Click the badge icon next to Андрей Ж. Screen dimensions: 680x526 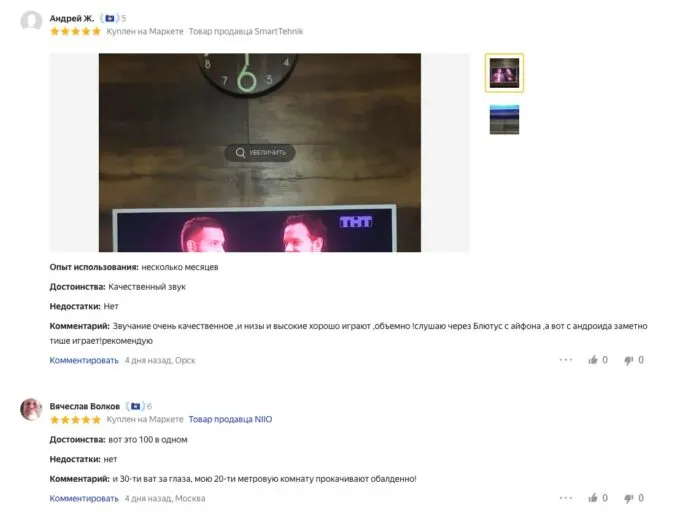110,18
